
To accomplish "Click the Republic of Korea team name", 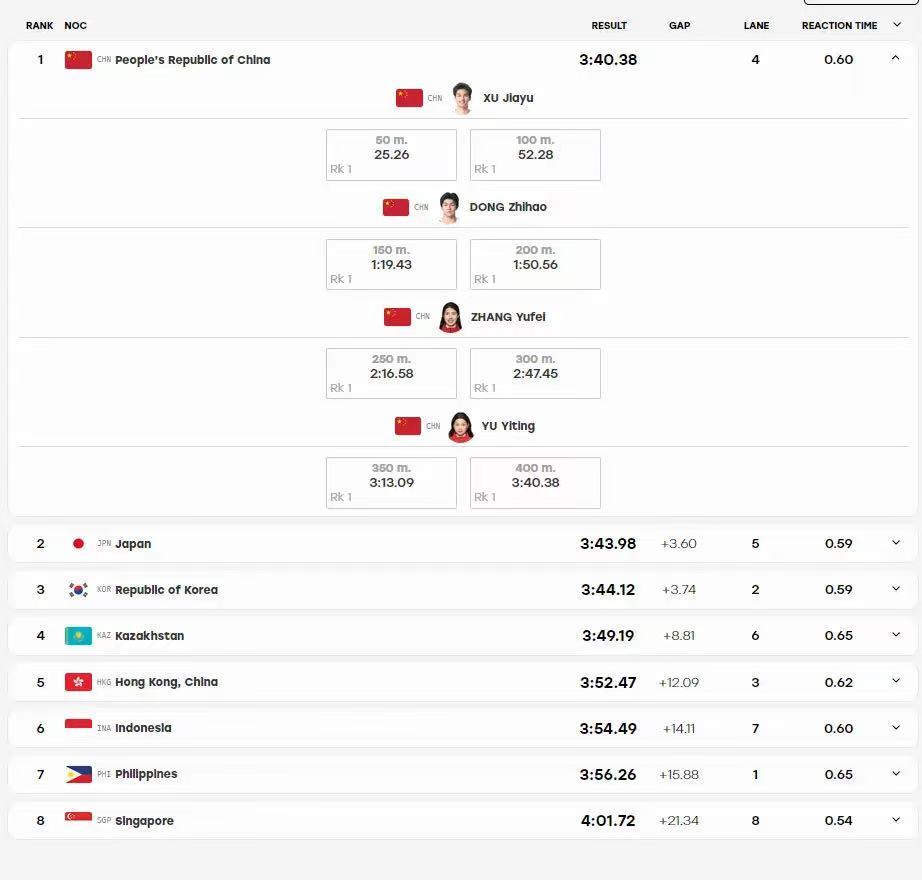I will [166, 590].
